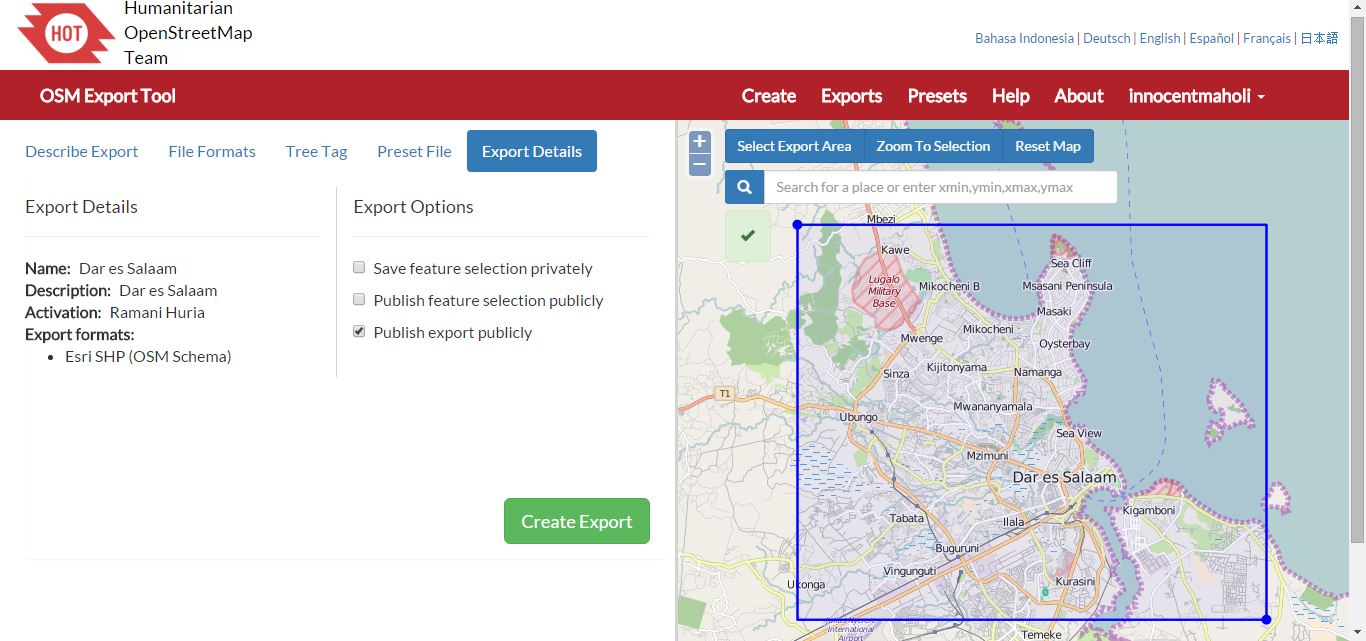Select the Export Details tab

click(x=532, y=151)
